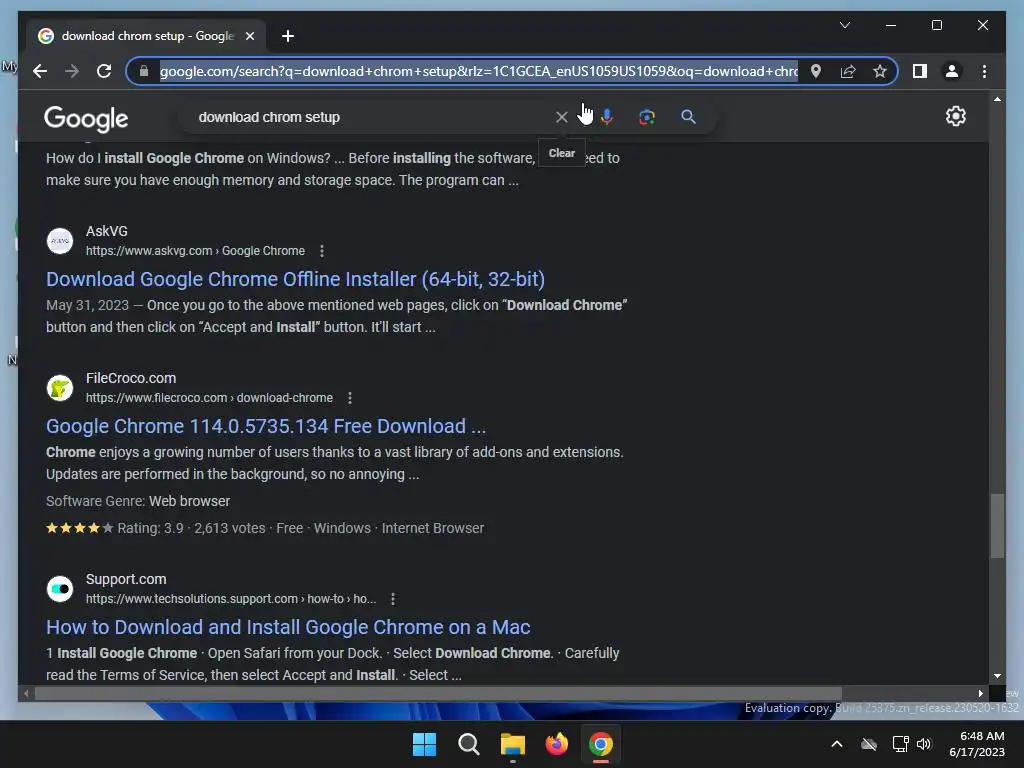The image size is (1024, 768).
Task: Submit search with magnifier icon
Action: pyautogui.click(x=688, y=117)
